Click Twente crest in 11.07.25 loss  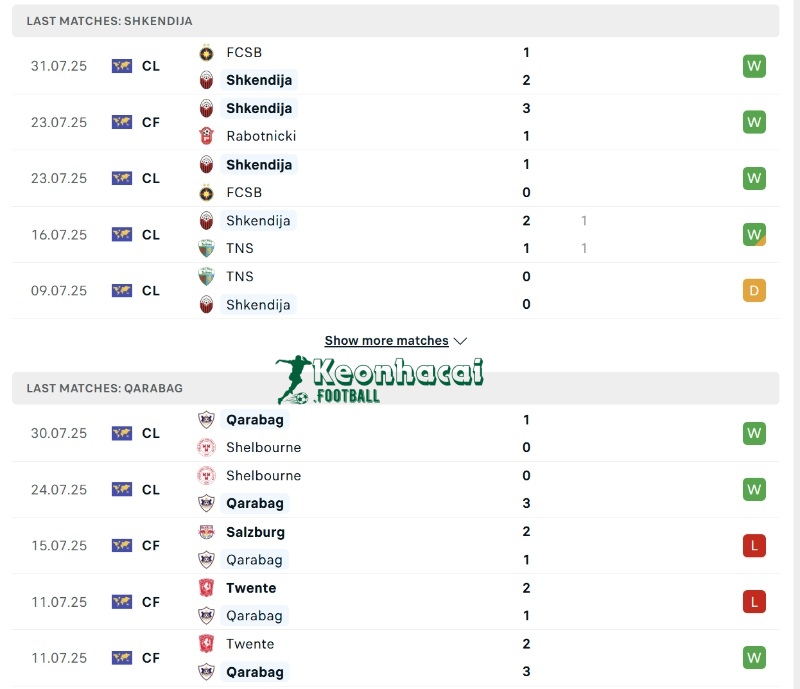[206, 588]
